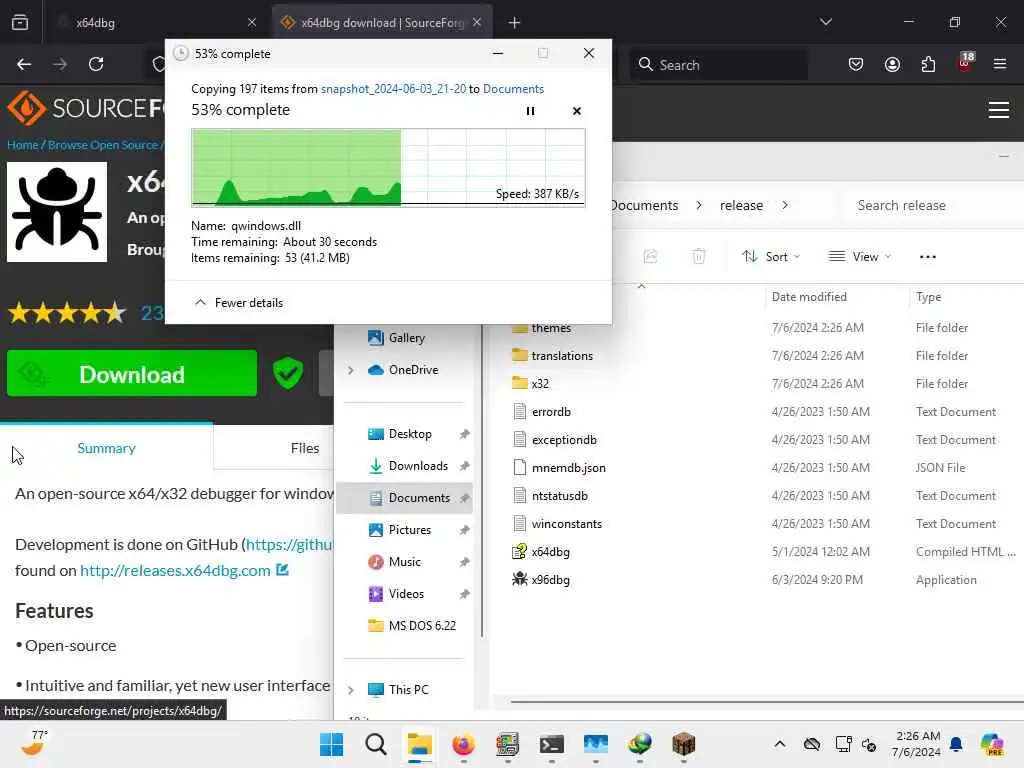Open the Documents destination link in copy dialog
This screenshot has width=1024, height=768.
[513, 89]
